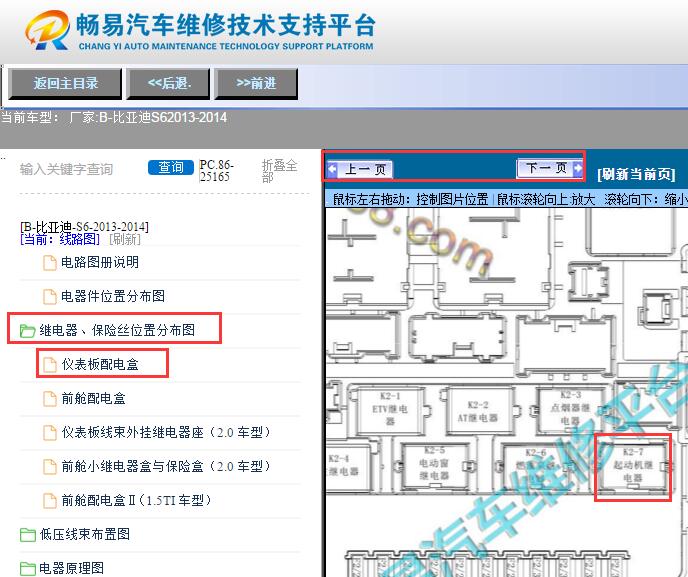Click the K2-7 起动机继电器 relay in the diagram

pos(632,466)
